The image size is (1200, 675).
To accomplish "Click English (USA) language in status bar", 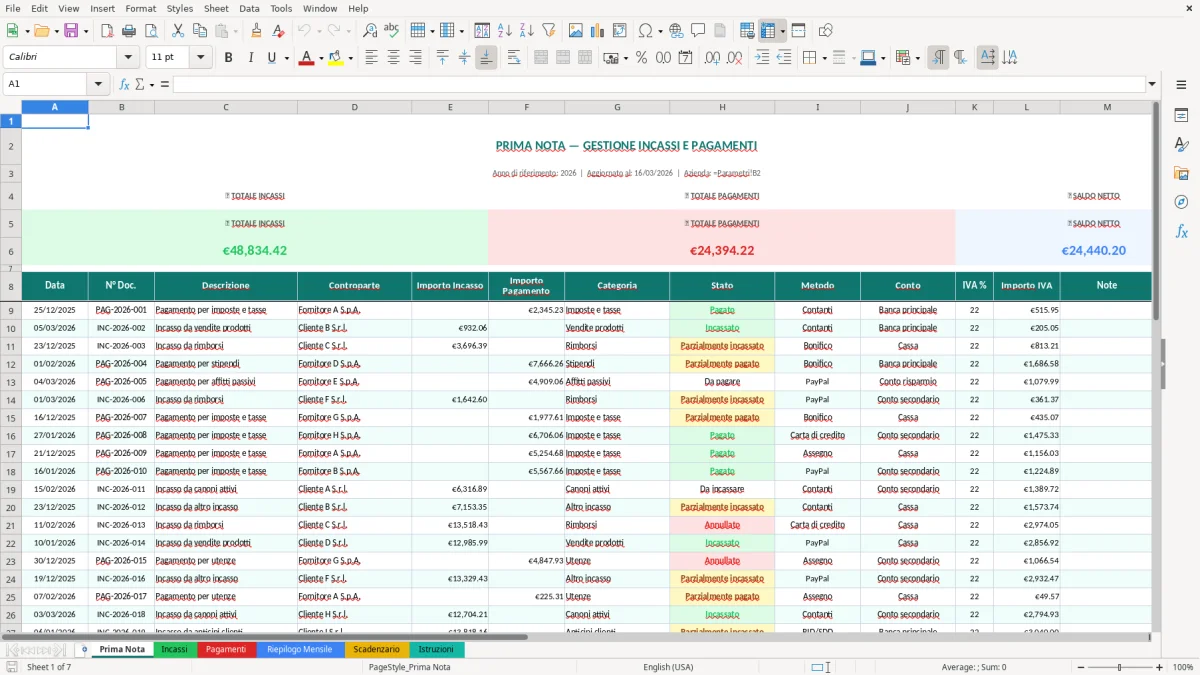I will (668, 667).
